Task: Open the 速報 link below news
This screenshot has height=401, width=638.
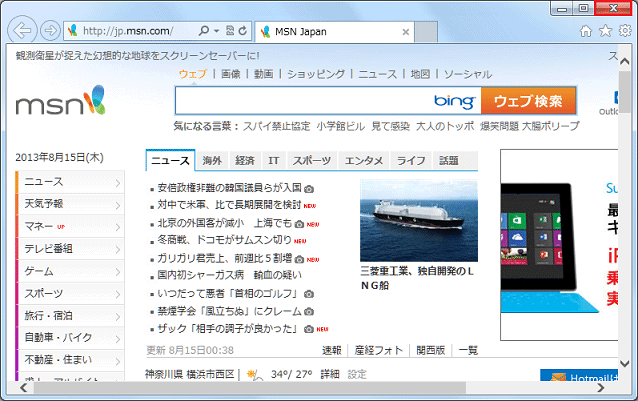Action: point(332,350)
